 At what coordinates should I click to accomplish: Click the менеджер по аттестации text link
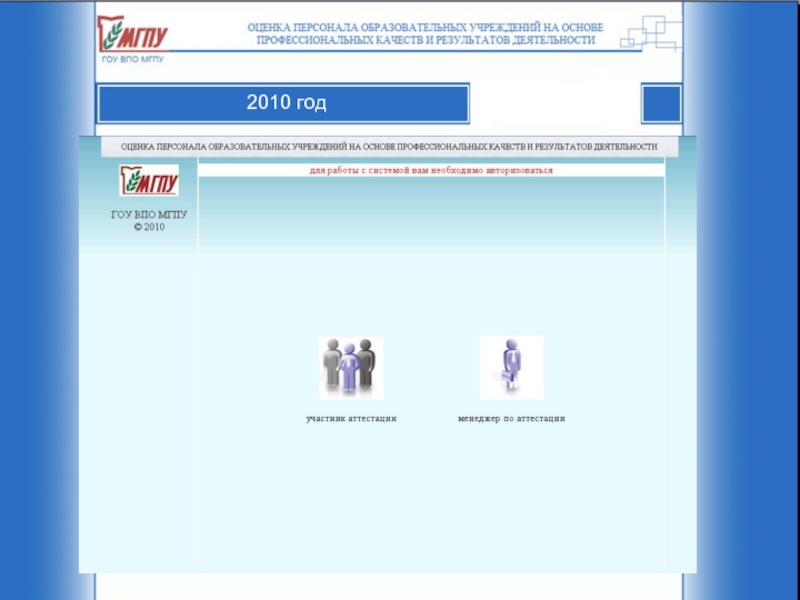point(511,418)
